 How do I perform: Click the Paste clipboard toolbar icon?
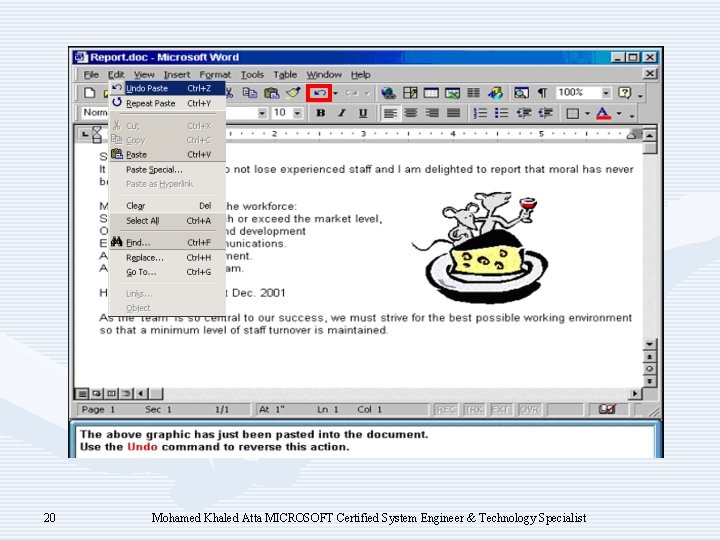point(271,93)
